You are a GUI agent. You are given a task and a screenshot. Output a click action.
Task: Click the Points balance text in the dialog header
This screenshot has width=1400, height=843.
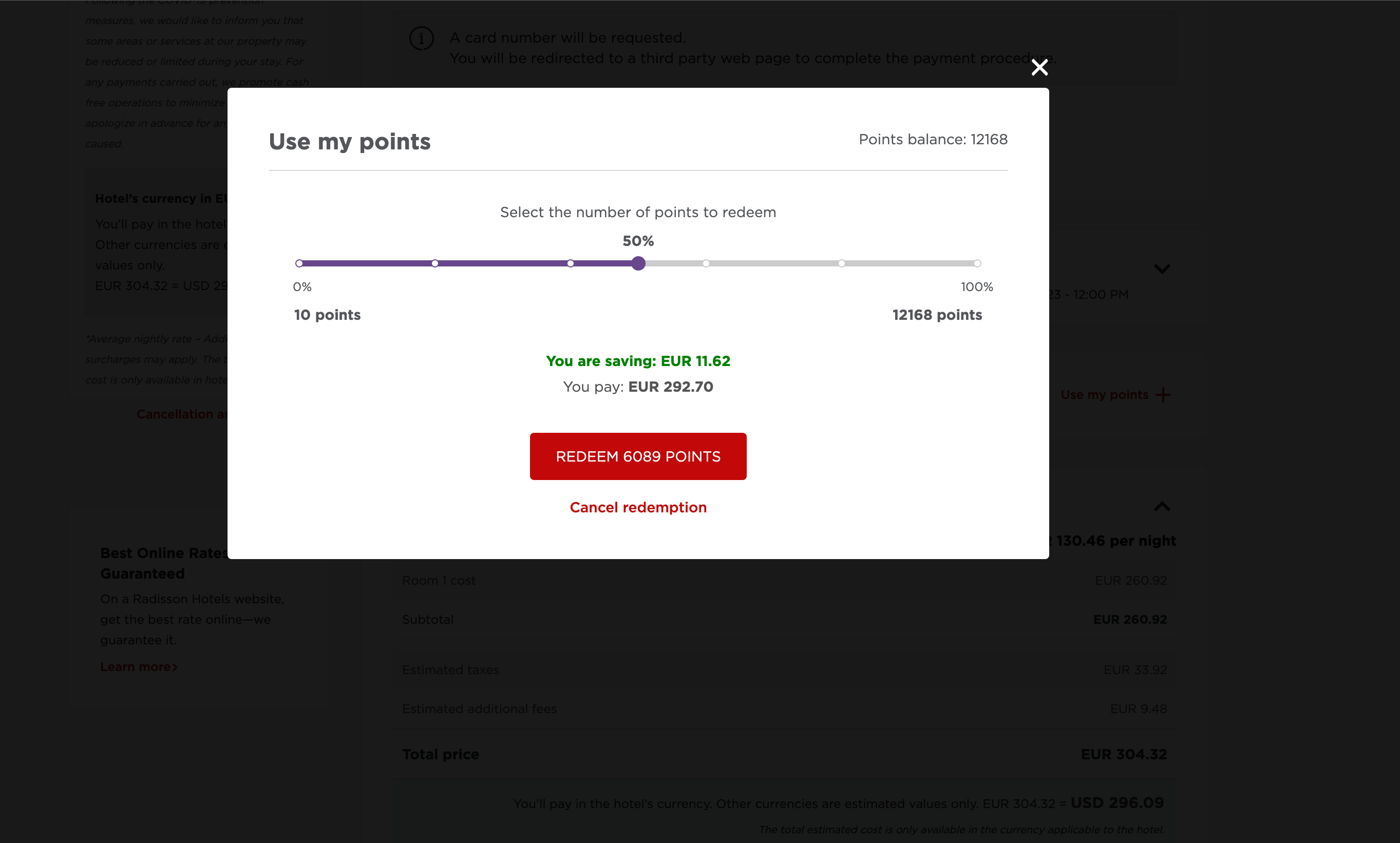pos(932,139)
